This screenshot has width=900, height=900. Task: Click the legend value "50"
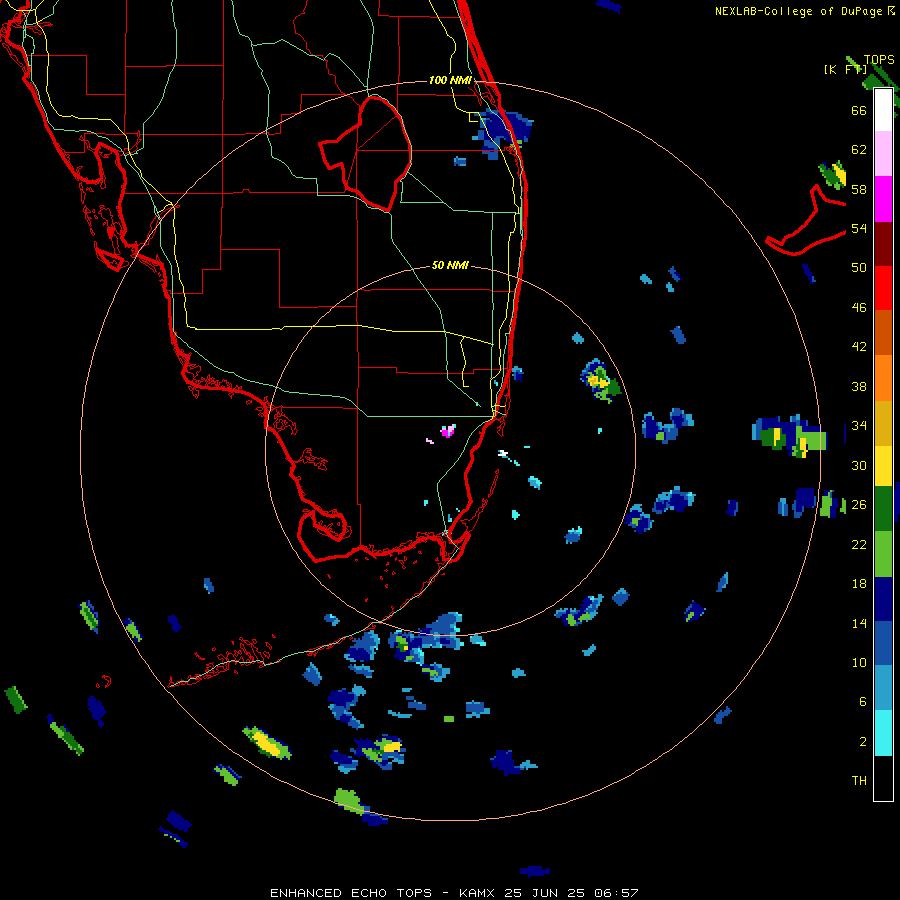(x=859, y=267)
